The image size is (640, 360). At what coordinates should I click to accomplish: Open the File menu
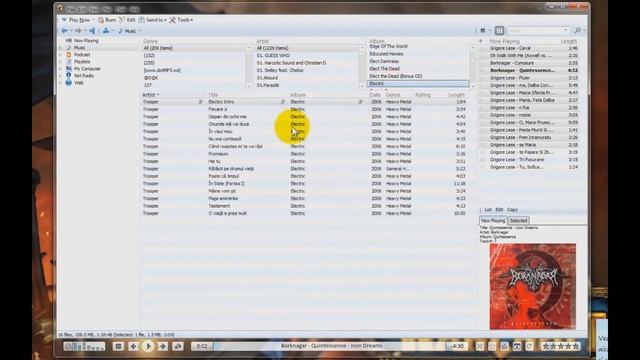pyautogui.click(x=71, y=9)
